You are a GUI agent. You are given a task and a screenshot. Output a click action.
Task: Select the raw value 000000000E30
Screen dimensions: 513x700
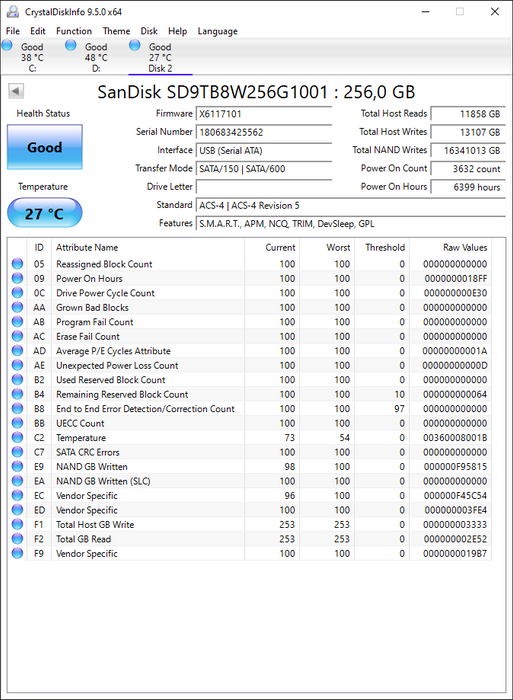click(455, 293)
